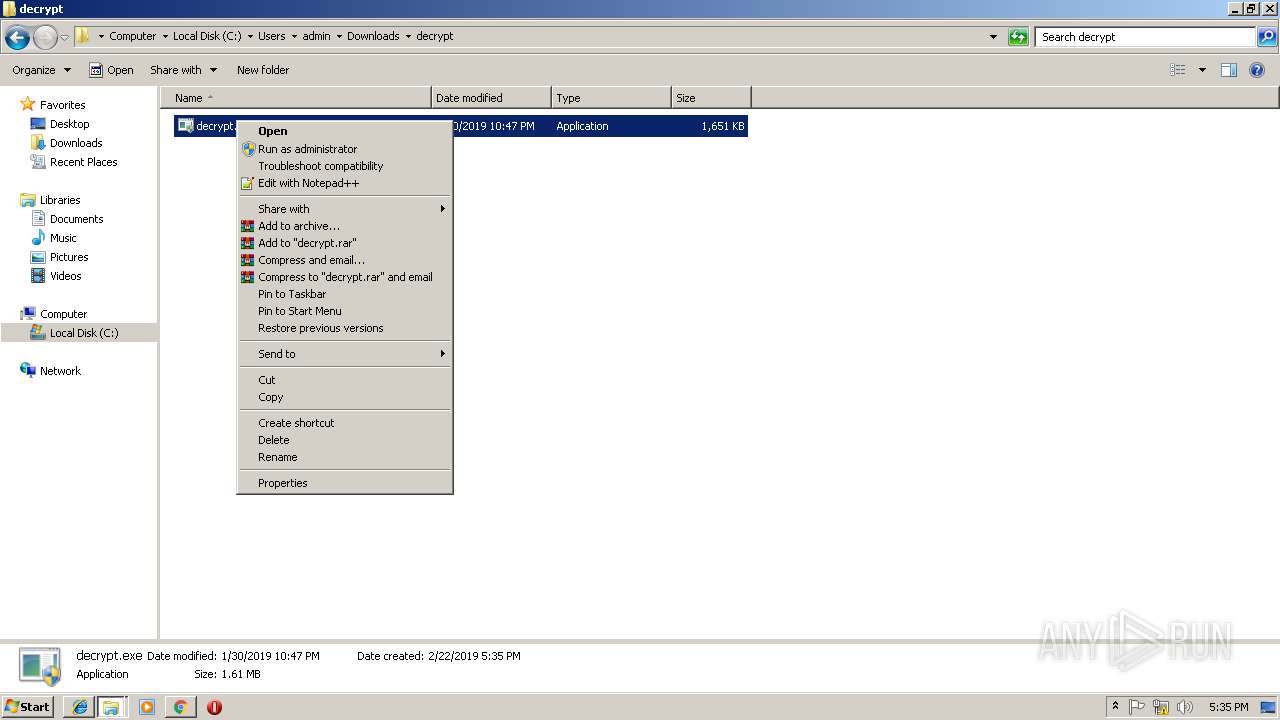Choose Cut in the context menu
The height and width of the screenshot is (720, 1280).
click(344, 380)
